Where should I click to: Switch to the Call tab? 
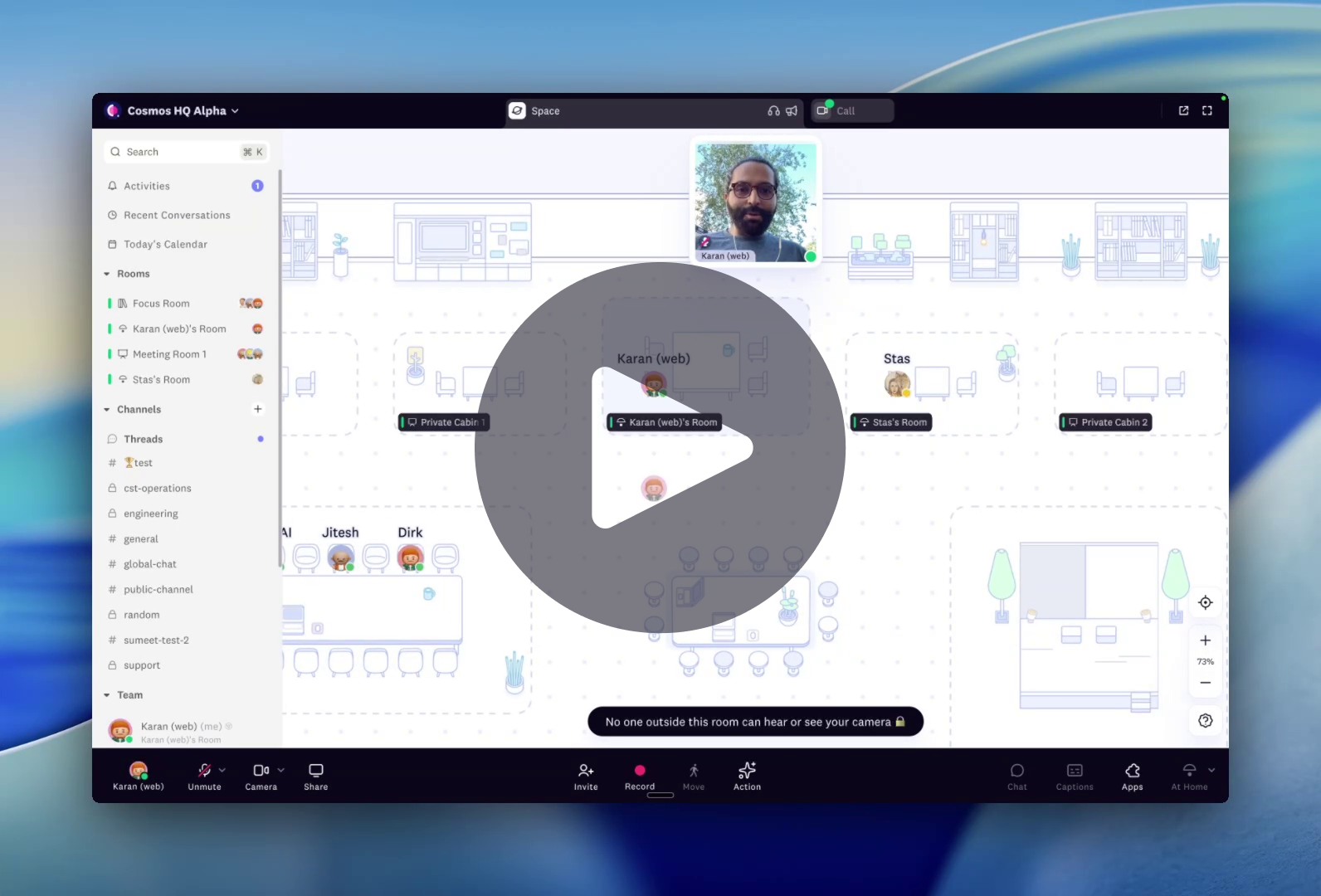coord(852,110)
